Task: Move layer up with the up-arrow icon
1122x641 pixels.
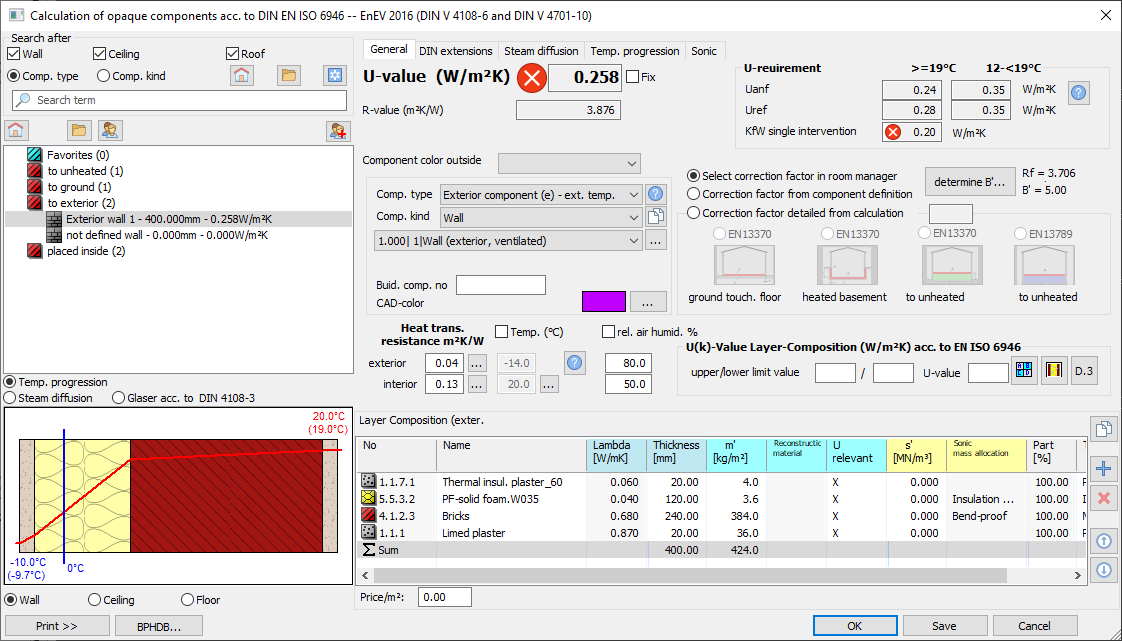Action: coord(1103,541)
